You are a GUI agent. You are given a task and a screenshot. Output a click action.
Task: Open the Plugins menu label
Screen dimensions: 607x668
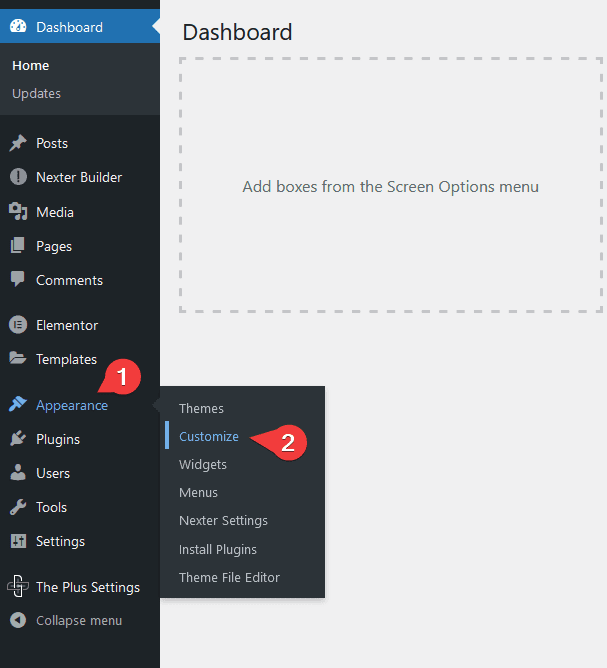pos(58,440)
